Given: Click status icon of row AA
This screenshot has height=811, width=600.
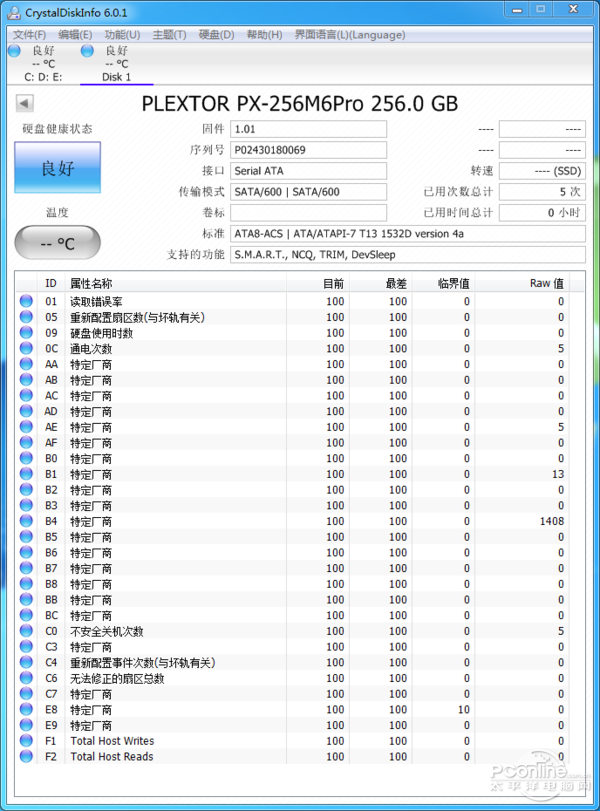Looking at the screenshot, I should coord(26,364).
